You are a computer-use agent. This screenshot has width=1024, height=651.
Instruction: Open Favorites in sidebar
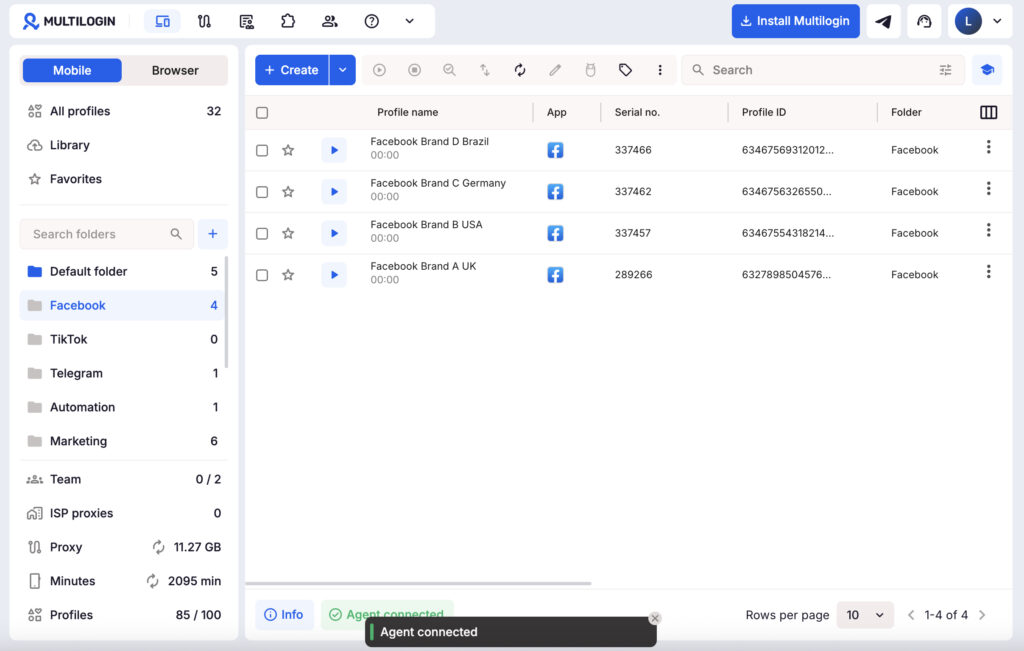tap(124, 179)
